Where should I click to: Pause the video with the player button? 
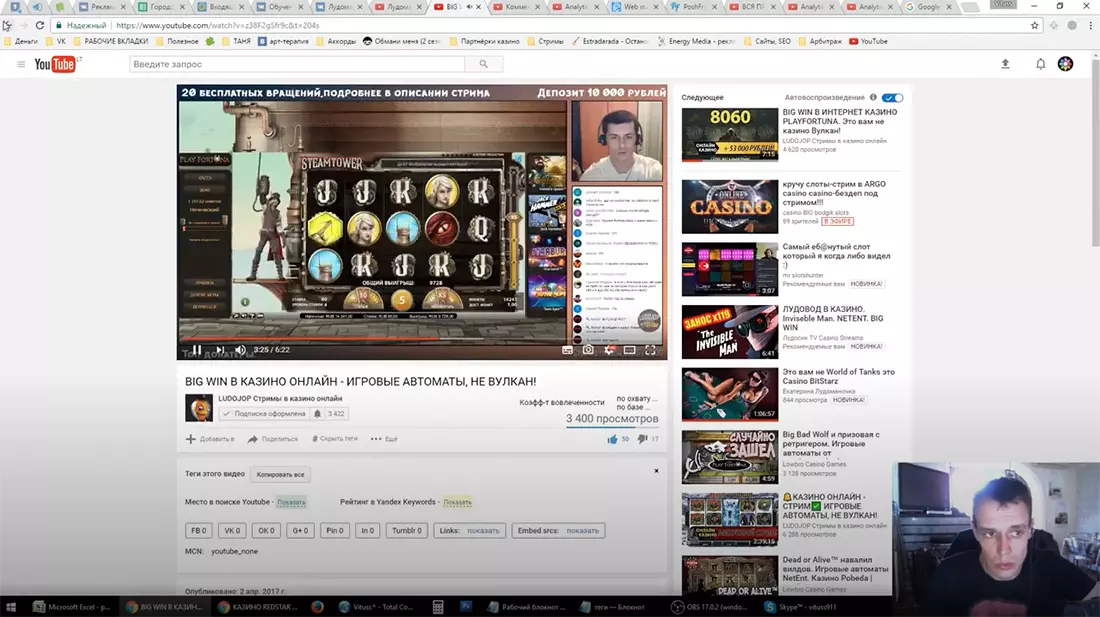pyautogui.click(x=196, y=350)
